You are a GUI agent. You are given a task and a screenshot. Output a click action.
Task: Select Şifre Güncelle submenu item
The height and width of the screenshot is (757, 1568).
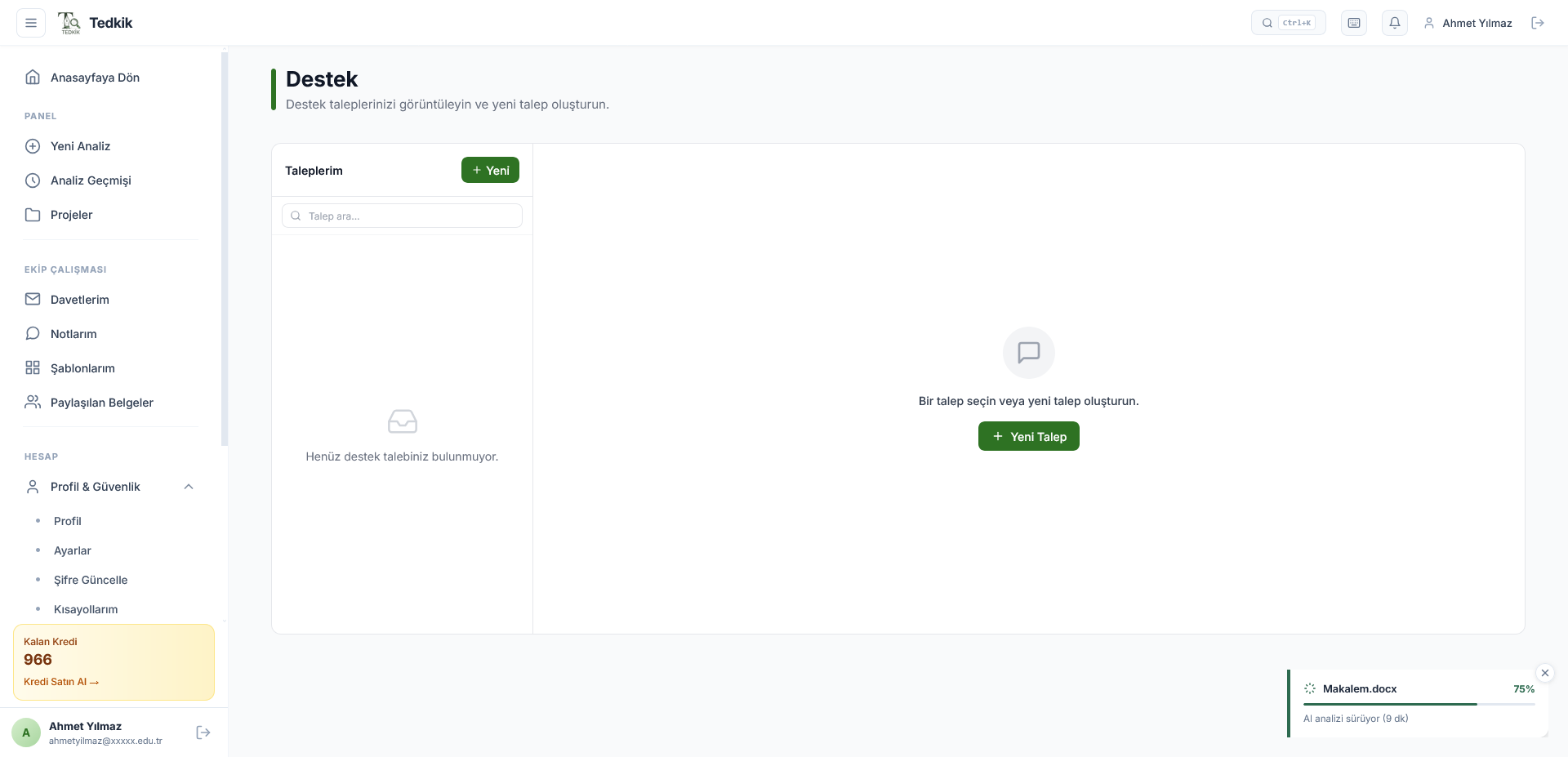coord(91,580)
